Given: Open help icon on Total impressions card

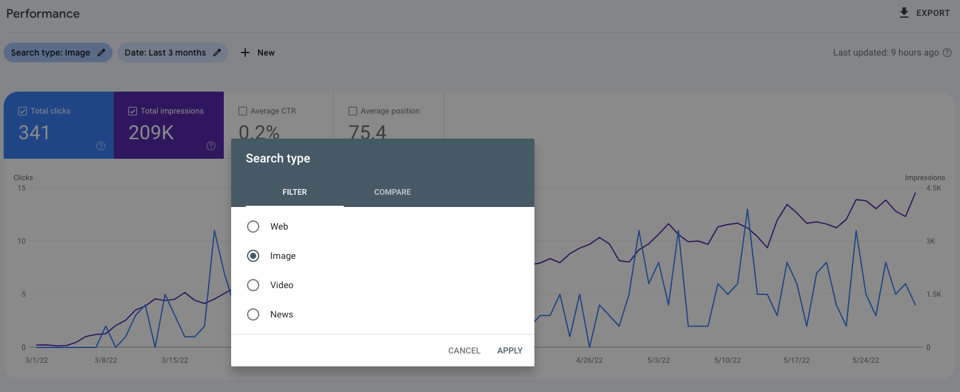Looking at the screenshot, I should [211, 146].
